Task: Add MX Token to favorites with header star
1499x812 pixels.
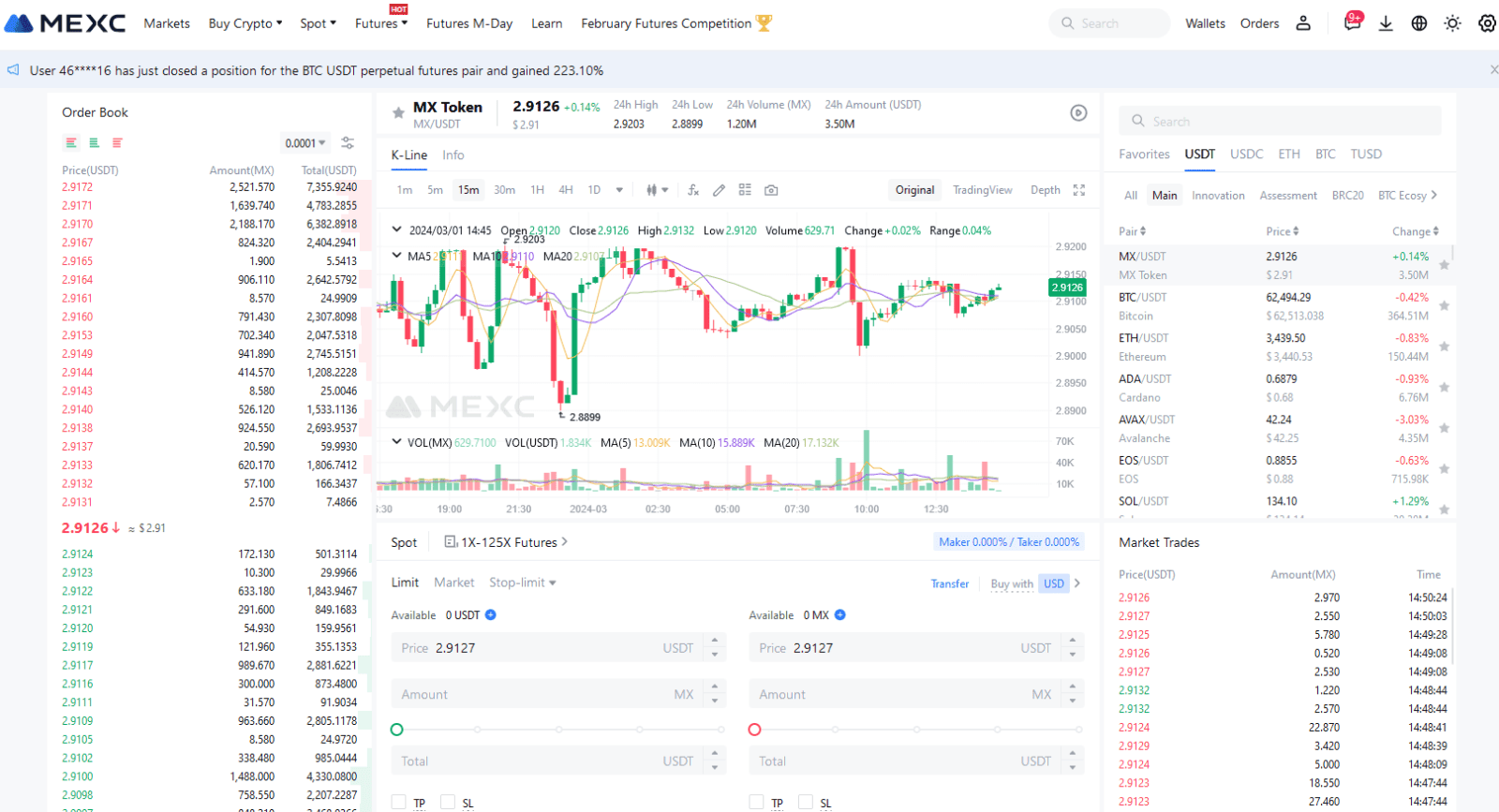Action: [x=398, y=112]
